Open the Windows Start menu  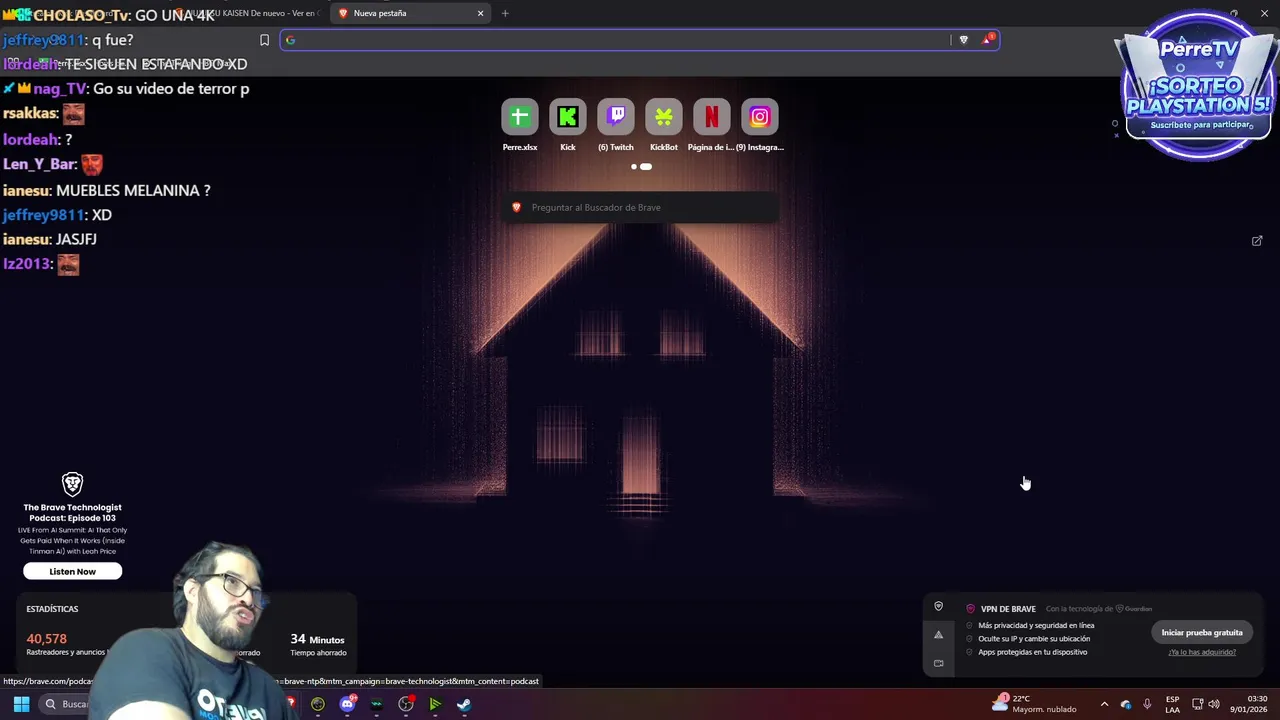click(x=21, y=704)
